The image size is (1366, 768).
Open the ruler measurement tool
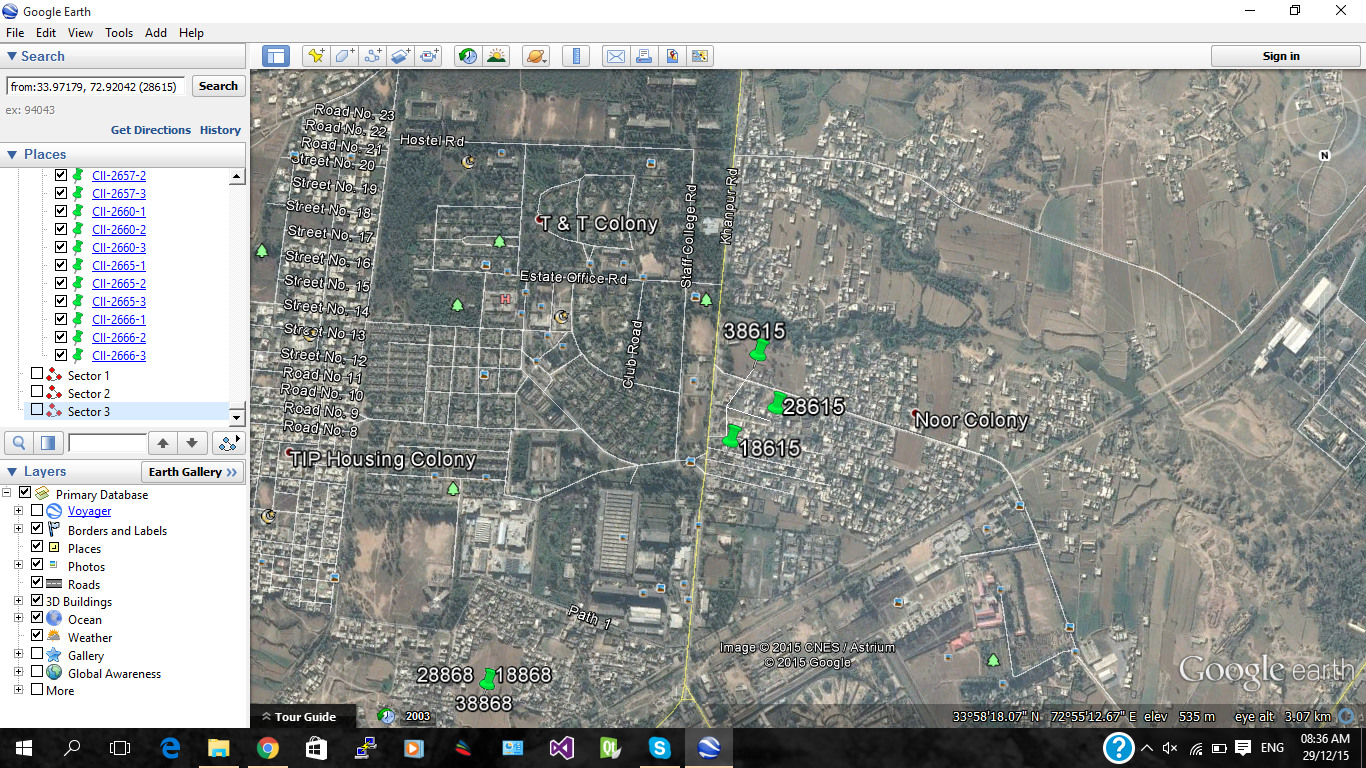pos(576,56)
